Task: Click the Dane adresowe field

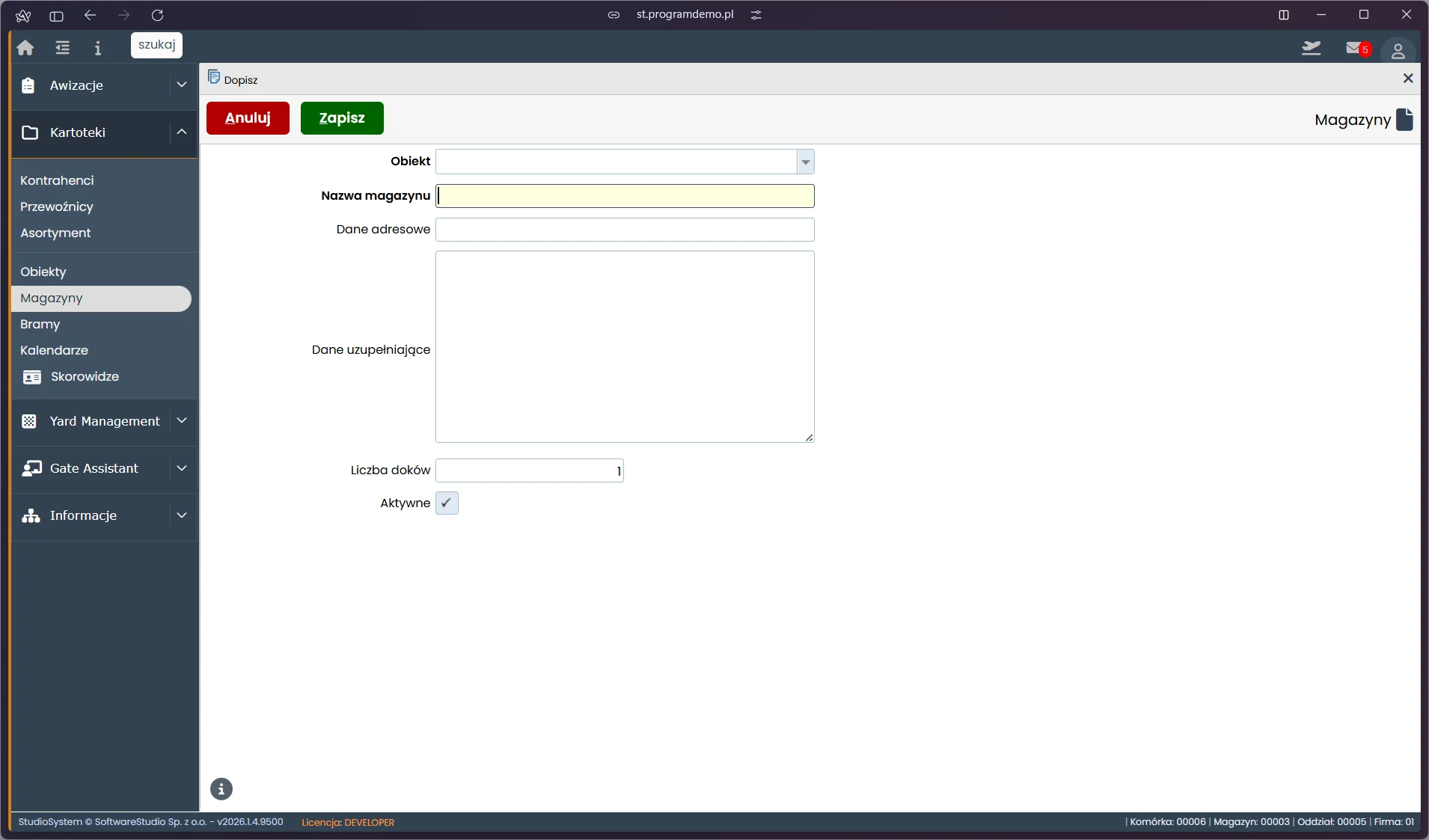Action: [x=625, y=230]
